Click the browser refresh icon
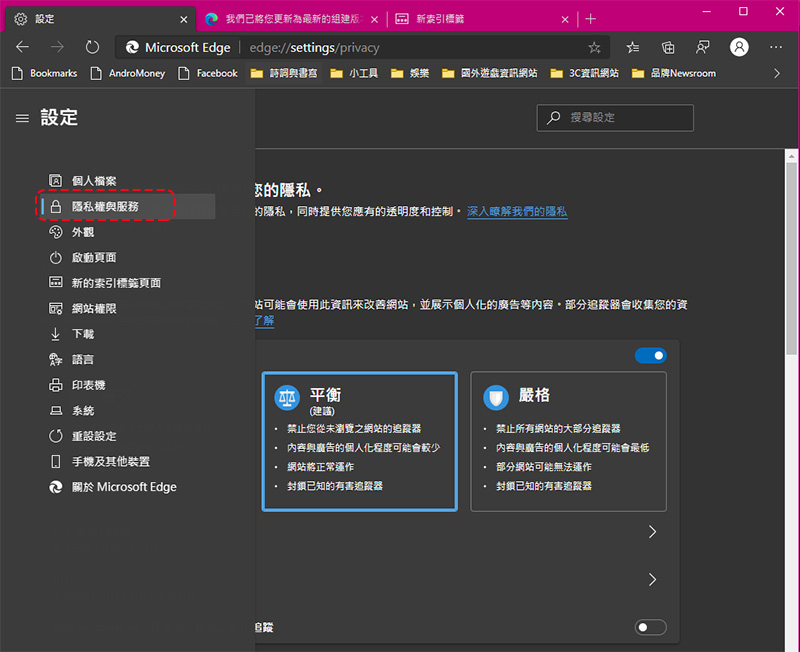Image resolution: width=800 pixels, height=652 pixels. 92,47
